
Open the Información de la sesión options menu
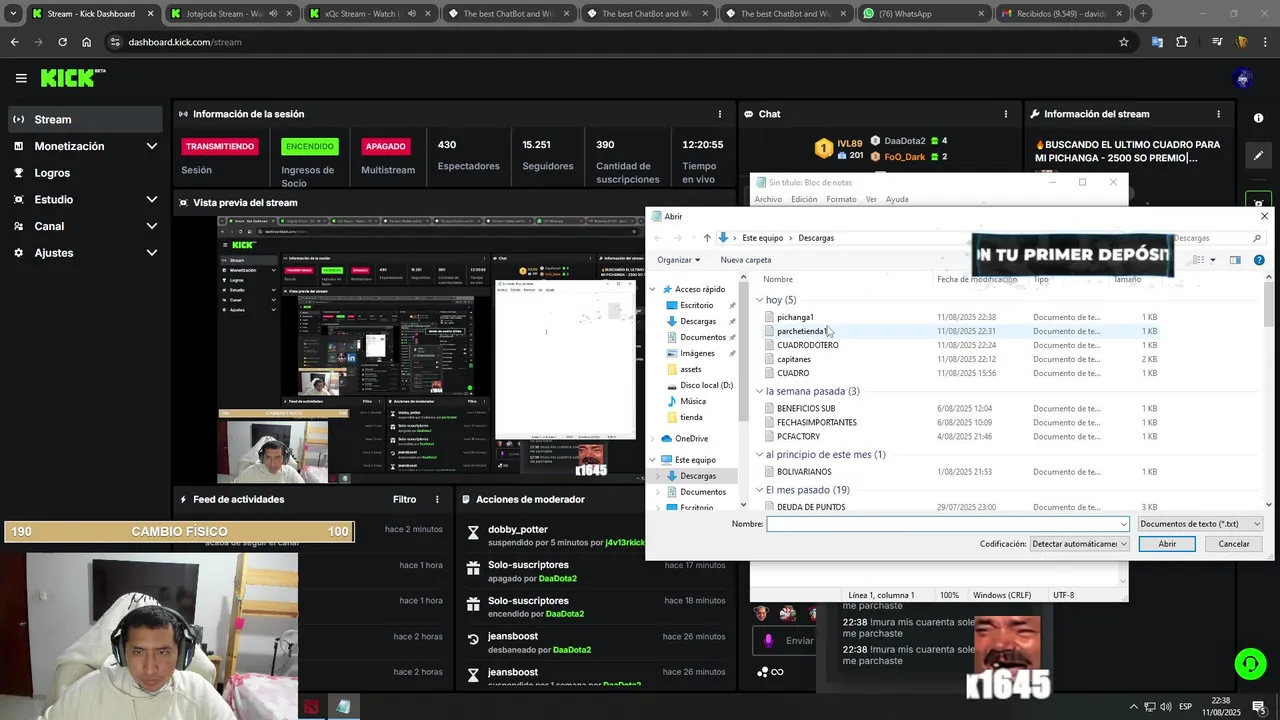pyautogui.click(x=720, y=114)
